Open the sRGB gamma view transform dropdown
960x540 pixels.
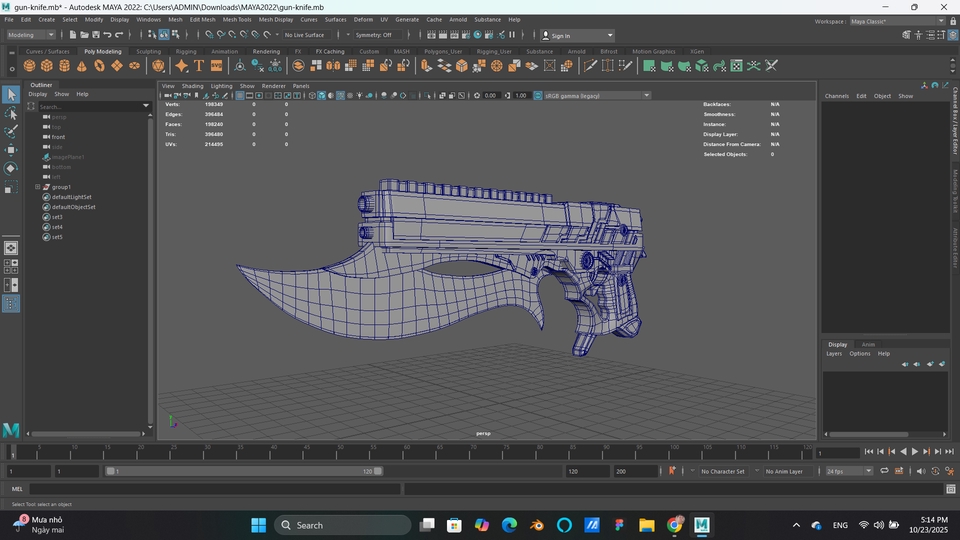(x=597, y=96)
